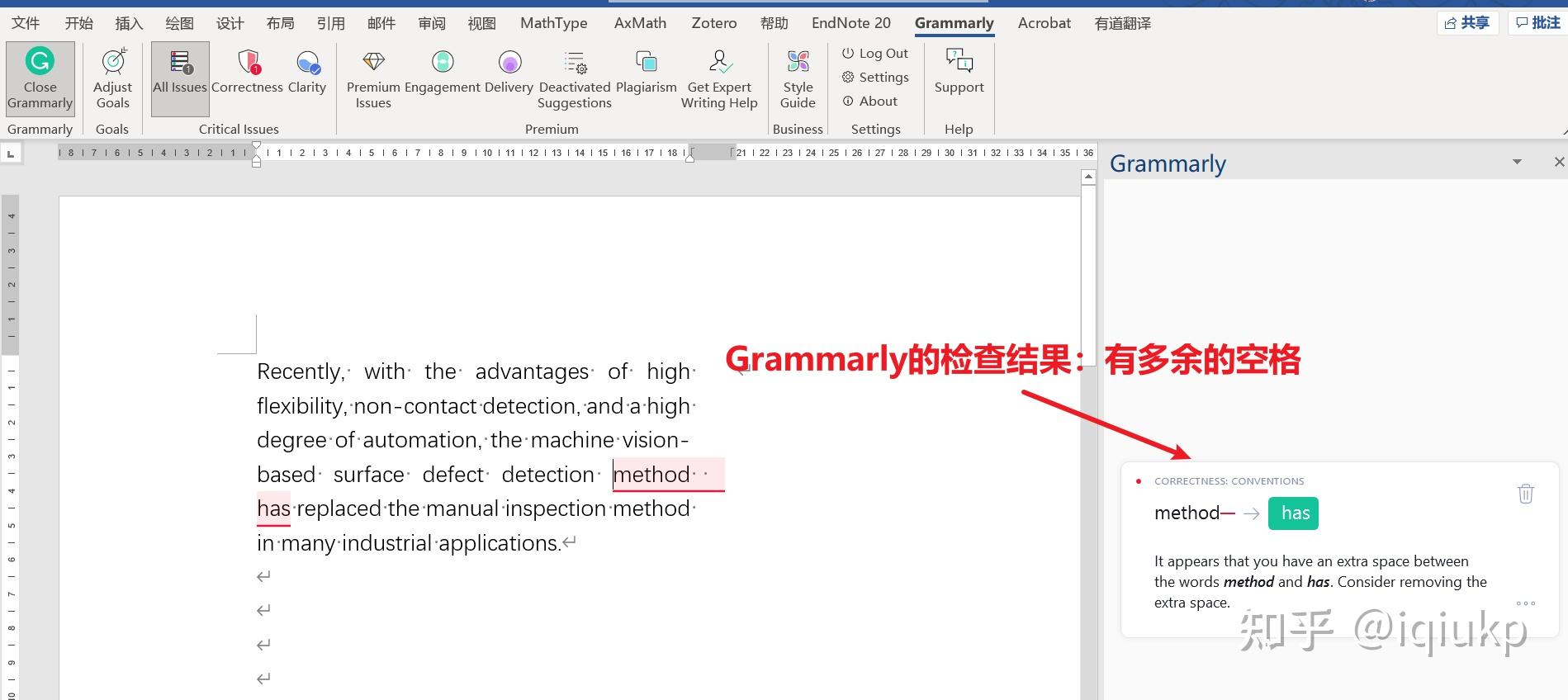
Task: Switch to the 绘图 tab
Action: point(179,23)
